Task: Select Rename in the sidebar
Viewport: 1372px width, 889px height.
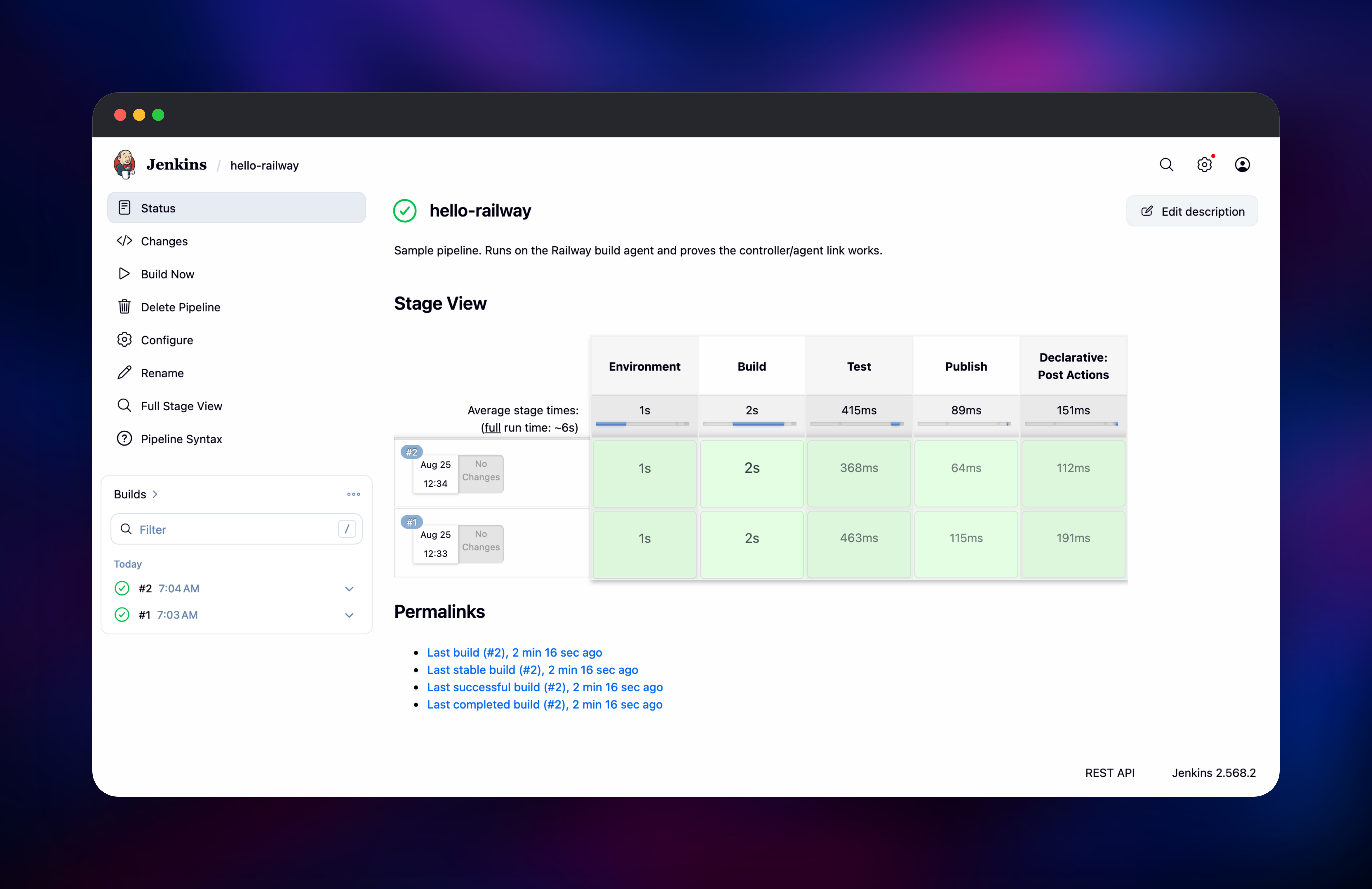Action: [236, 373]
